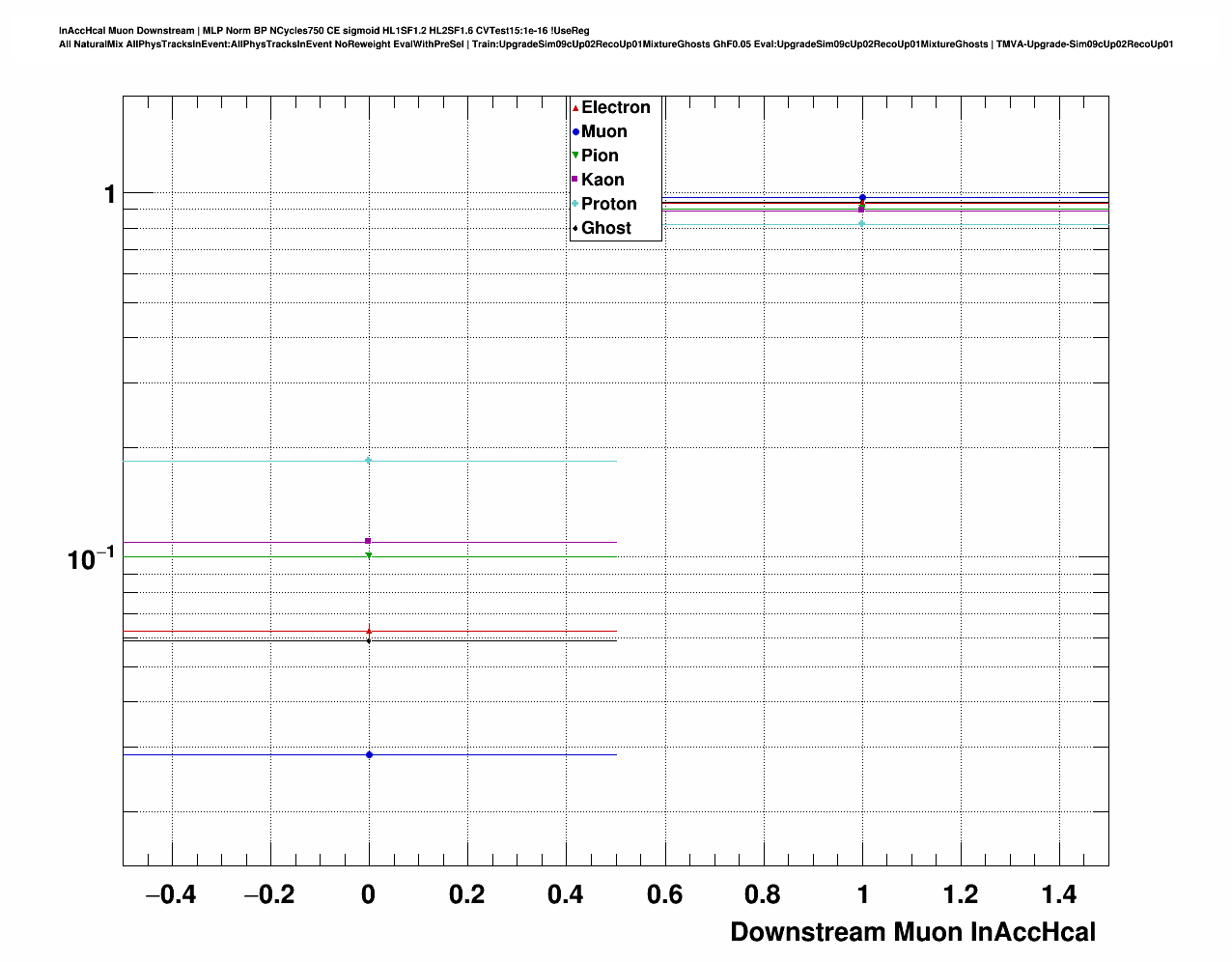This screenshot has width=1232, height=962.
Task: Click the red Electron data point at x=0
Action: (369, 631)
